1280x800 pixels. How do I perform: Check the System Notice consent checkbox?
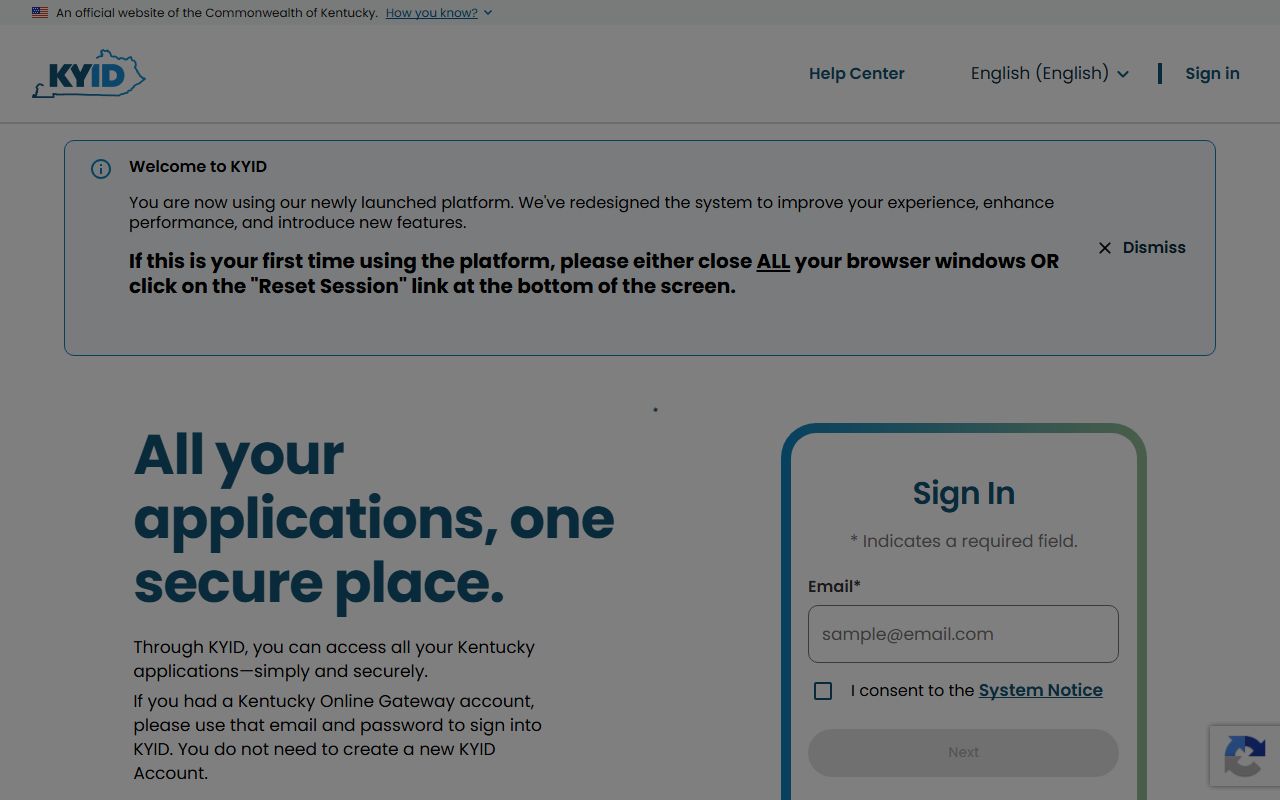tap(823, 691)
